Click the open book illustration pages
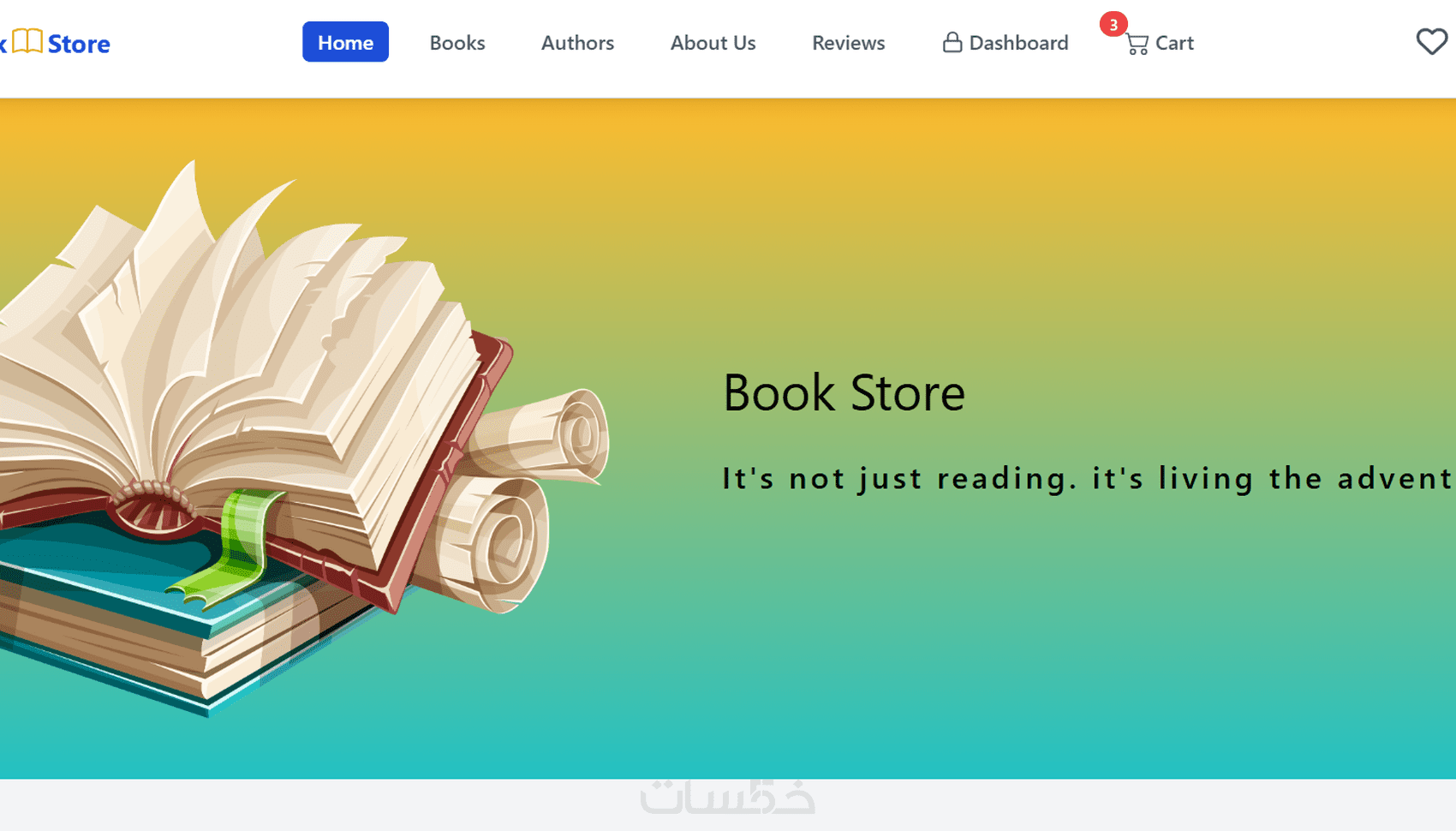 (x=240, y=343)
